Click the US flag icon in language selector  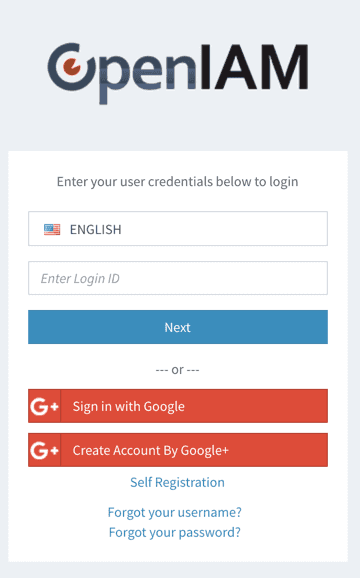click(x=52, y=229)
